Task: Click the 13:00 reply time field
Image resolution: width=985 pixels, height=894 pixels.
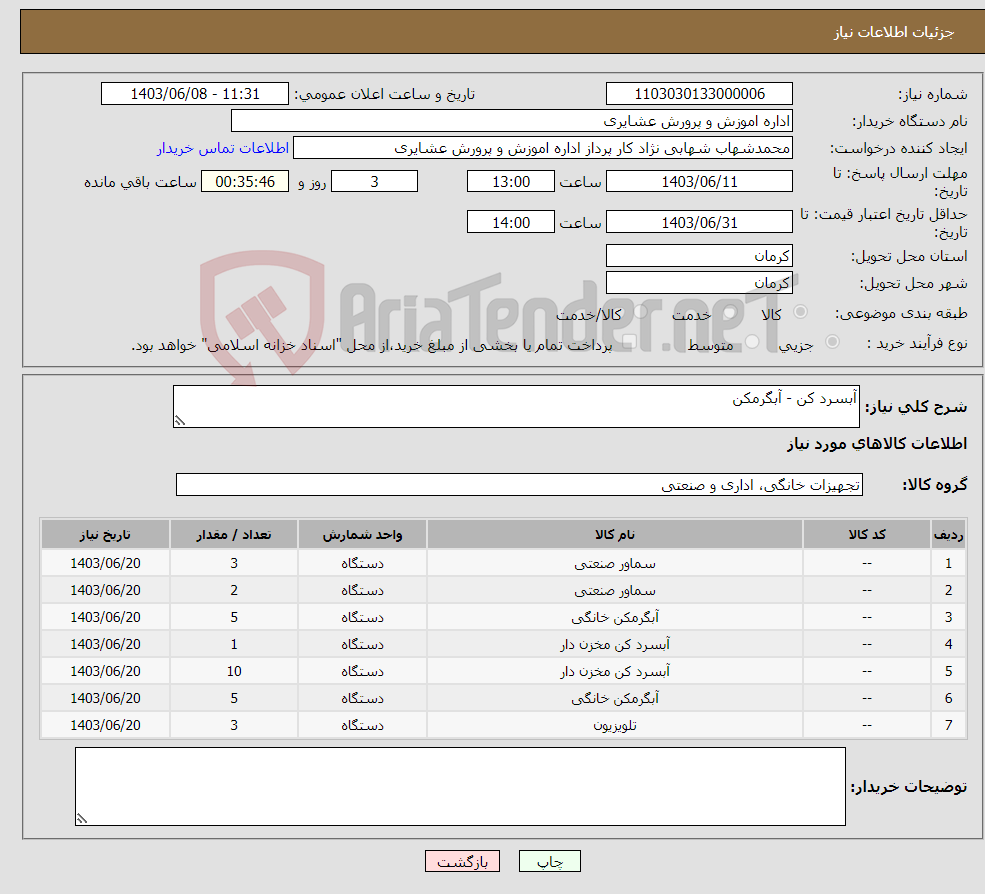Action: (511, 182)
